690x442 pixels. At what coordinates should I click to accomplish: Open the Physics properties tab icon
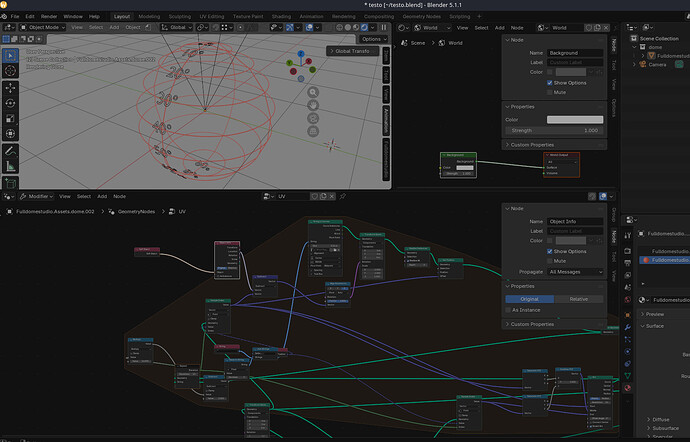628,352
